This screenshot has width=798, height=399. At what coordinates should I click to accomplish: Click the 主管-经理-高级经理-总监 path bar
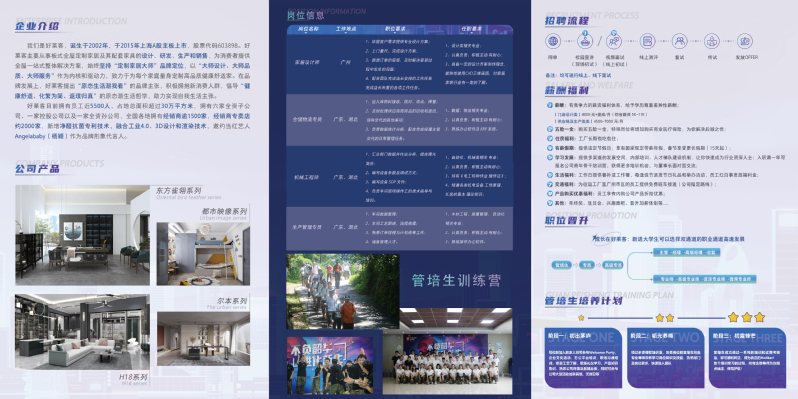[687, 252]
